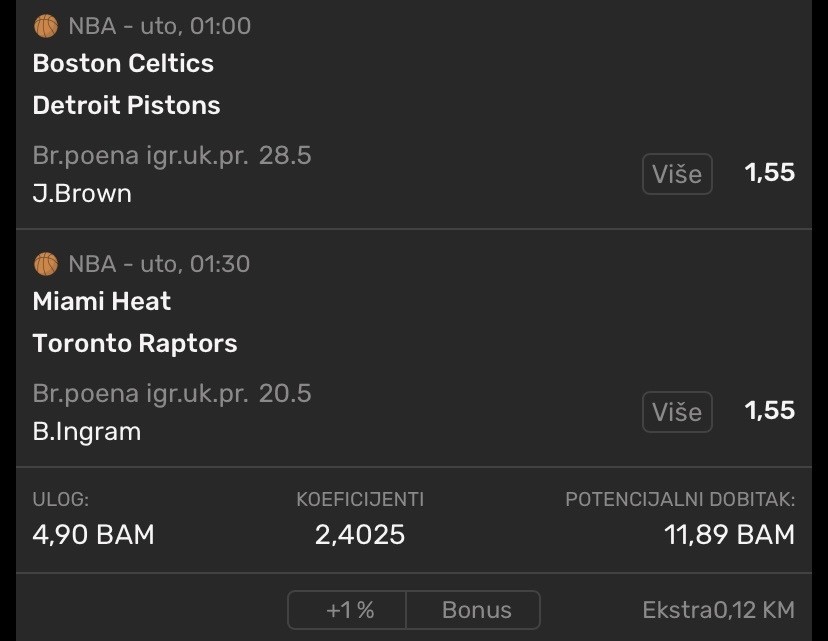
Task: Click basketball icon beside NBA uto 01:00
Action: (46, 26)
